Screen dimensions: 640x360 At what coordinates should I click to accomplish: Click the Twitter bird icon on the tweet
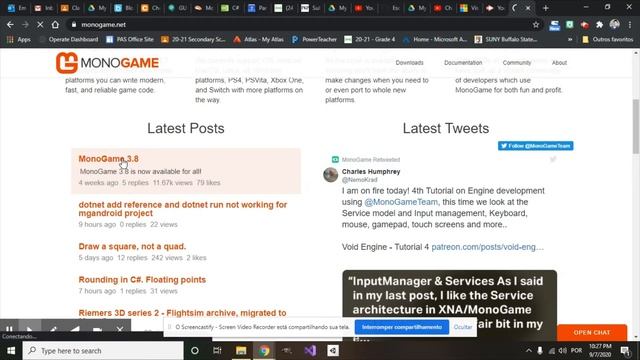pyautogui.click(x=553, y=159)
